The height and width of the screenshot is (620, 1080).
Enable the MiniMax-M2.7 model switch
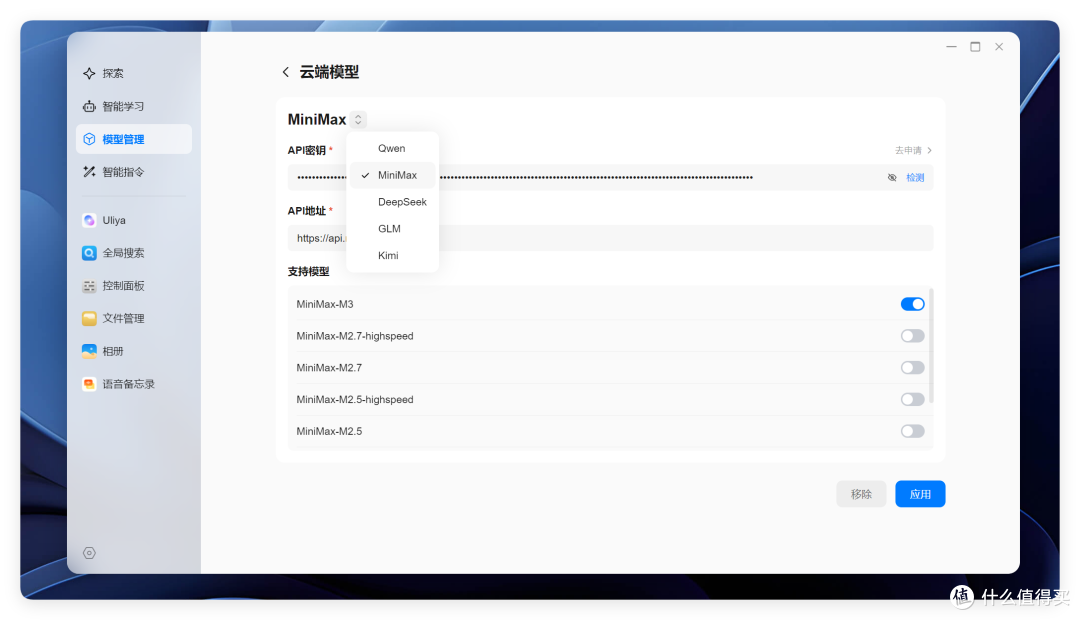click(x=913, y=368)
